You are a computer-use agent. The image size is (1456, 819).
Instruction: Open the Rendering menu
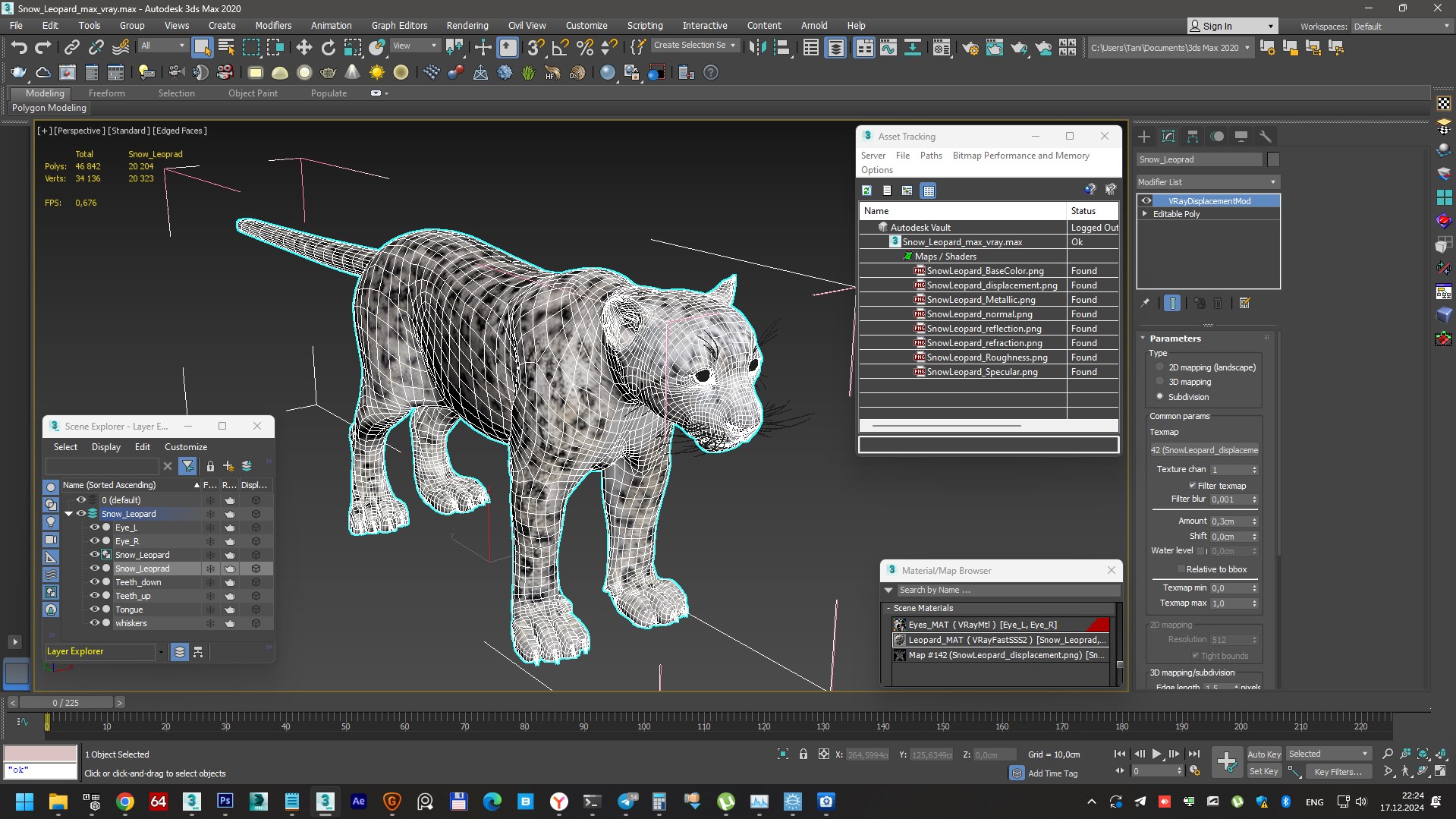pos(467,25)
